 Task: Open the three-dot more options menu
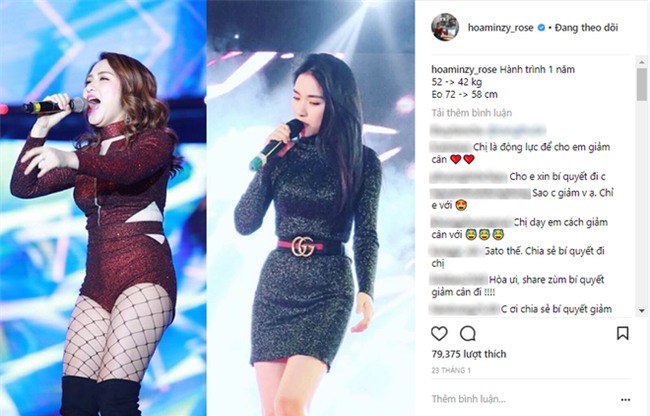tap(626, 400)
